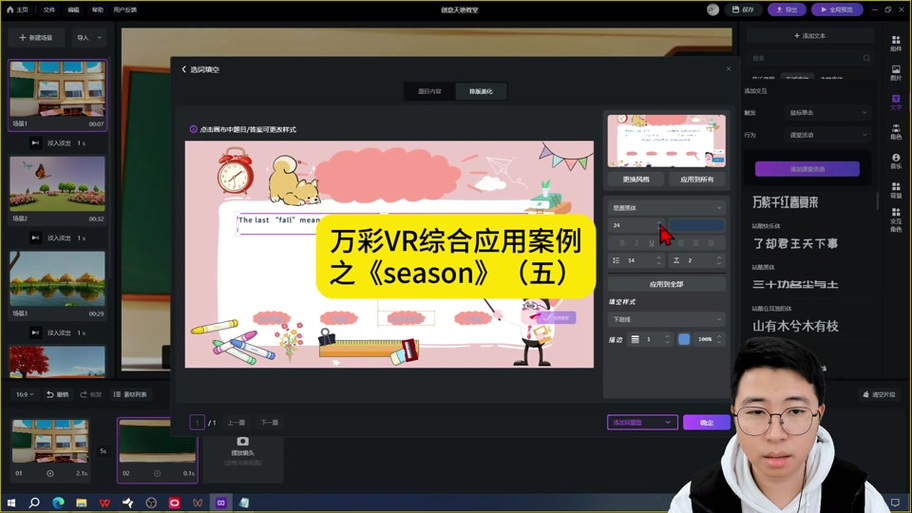
Task: Open the light blue stroke color swatch
Action: point(684,339)
